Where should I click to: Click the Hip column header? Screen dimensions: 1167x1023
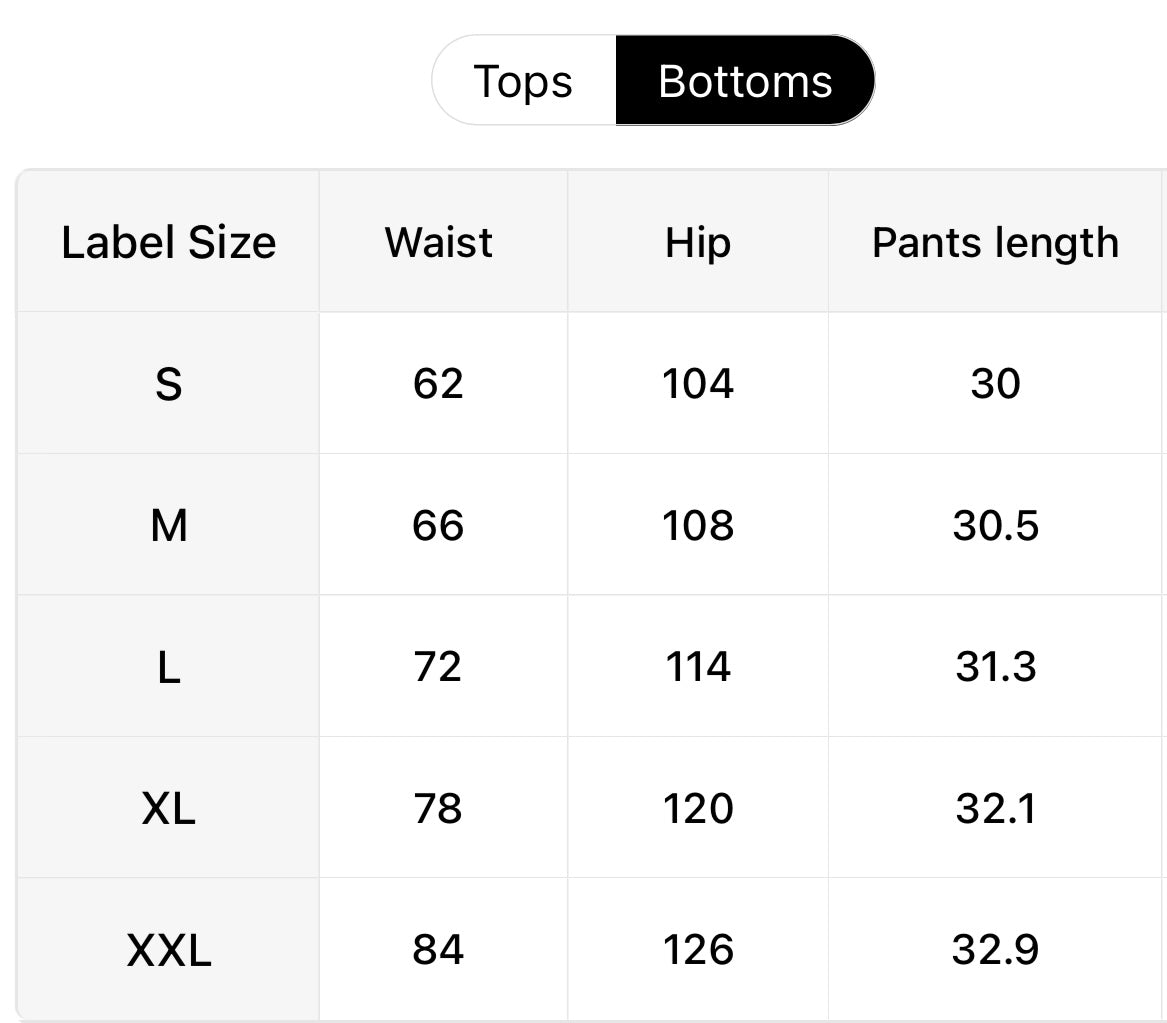[698, 243]
